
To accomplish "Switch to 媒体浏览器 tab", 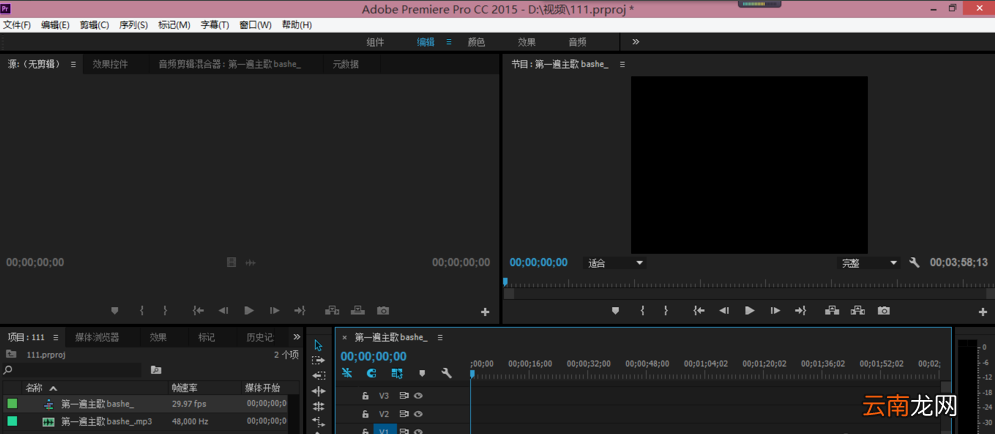I will point(97,337).
